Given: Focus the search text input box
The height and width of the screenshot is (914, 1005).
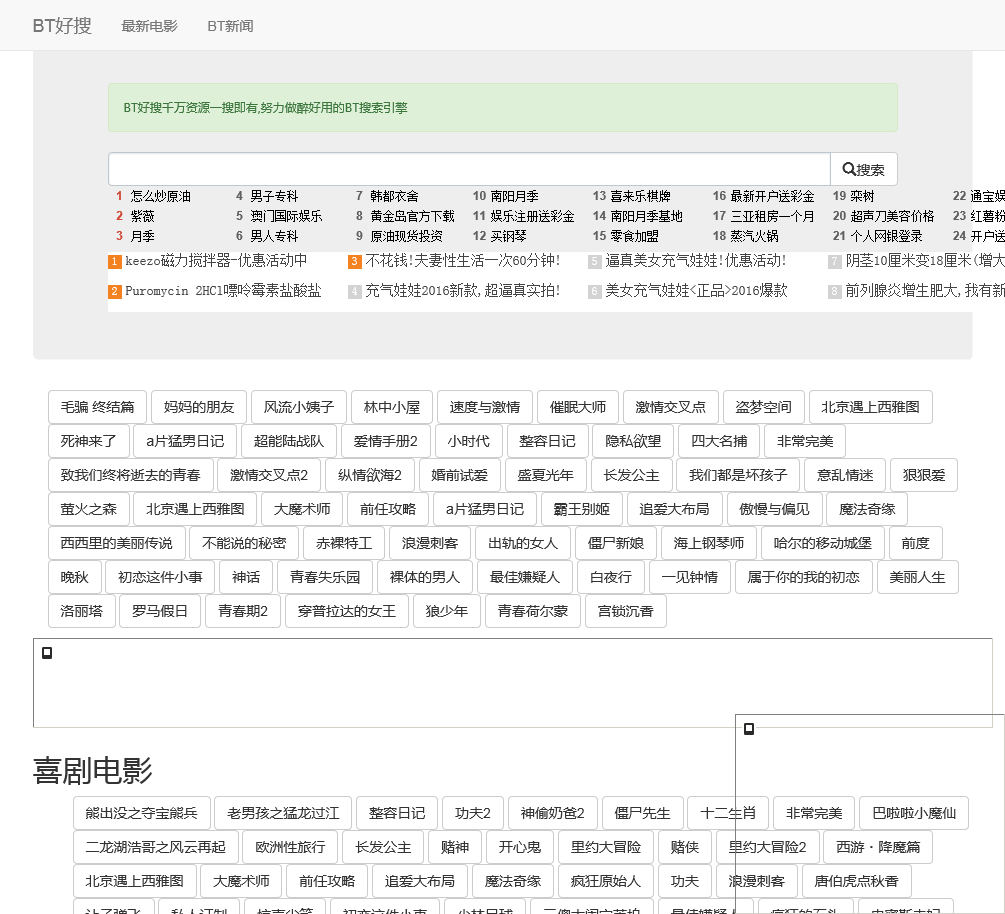Looking at the screenshot, I should [x=469, y=169].
